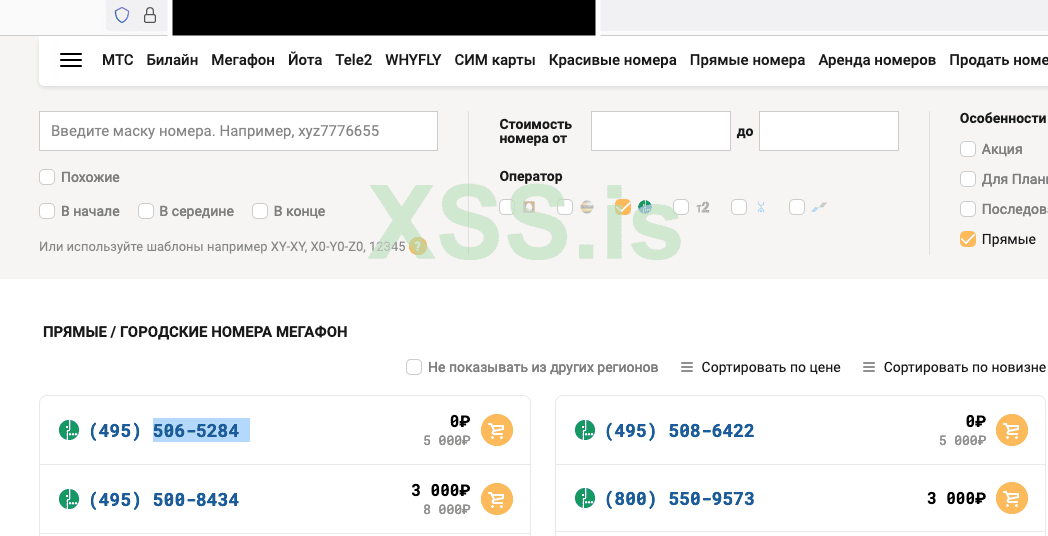
Task: Sort results by Сортировать по цене
Action: 771,367
